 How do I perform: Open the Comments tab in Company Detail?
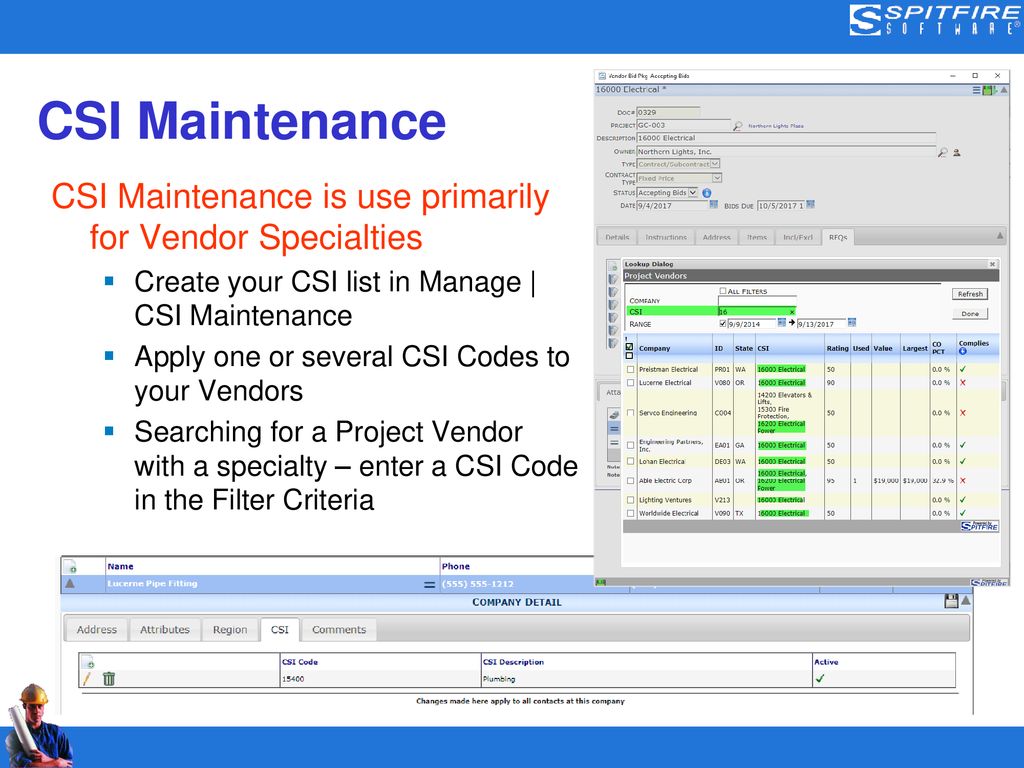coord(339,630)
